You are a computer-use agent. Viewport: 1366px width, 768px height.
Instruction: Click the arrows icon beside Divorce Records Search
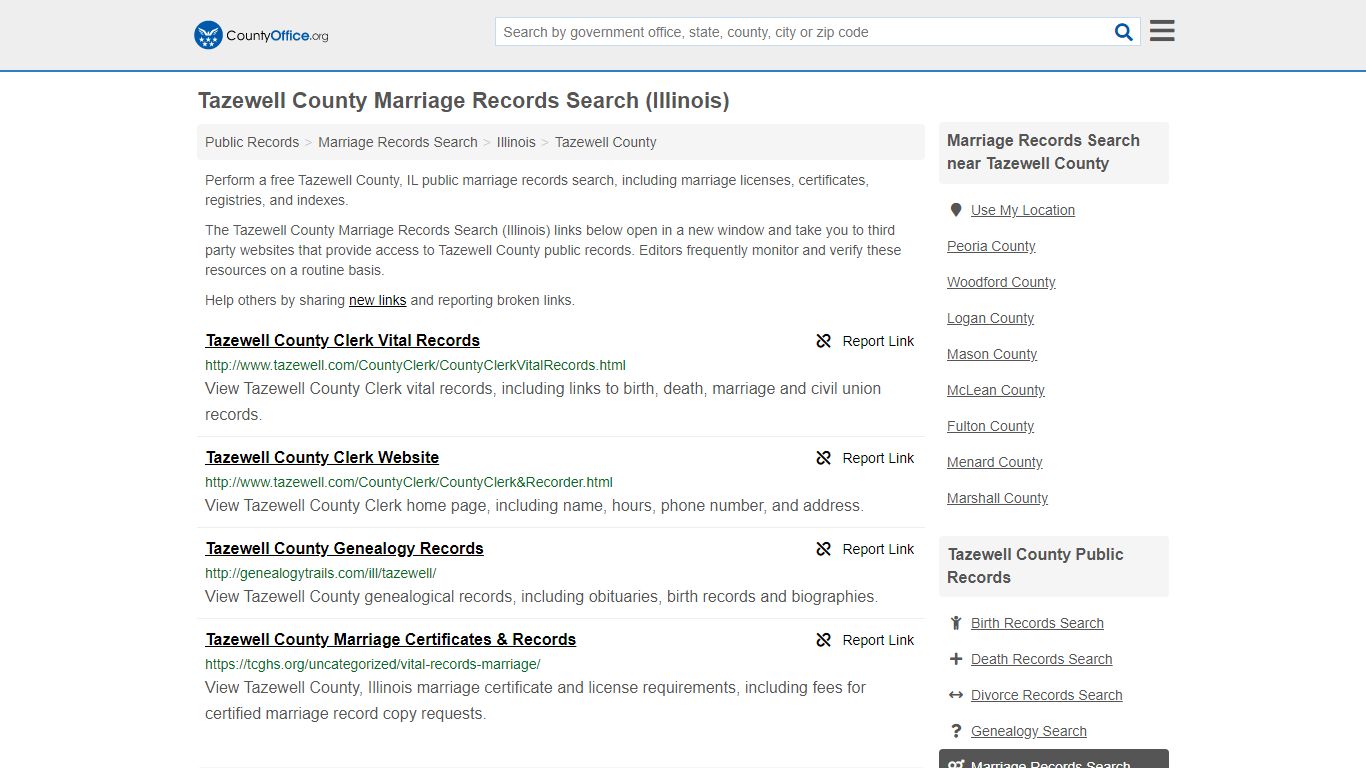[x=956, y=694]
